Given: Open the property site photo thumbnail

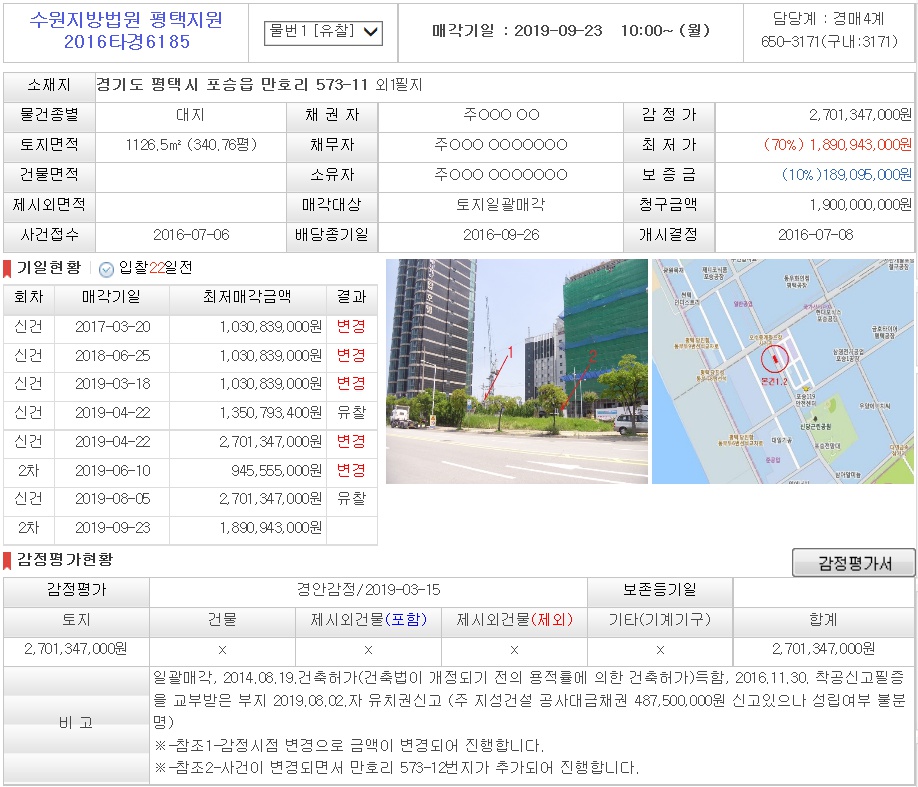Looking at the screenshot, I should [517, 371].
